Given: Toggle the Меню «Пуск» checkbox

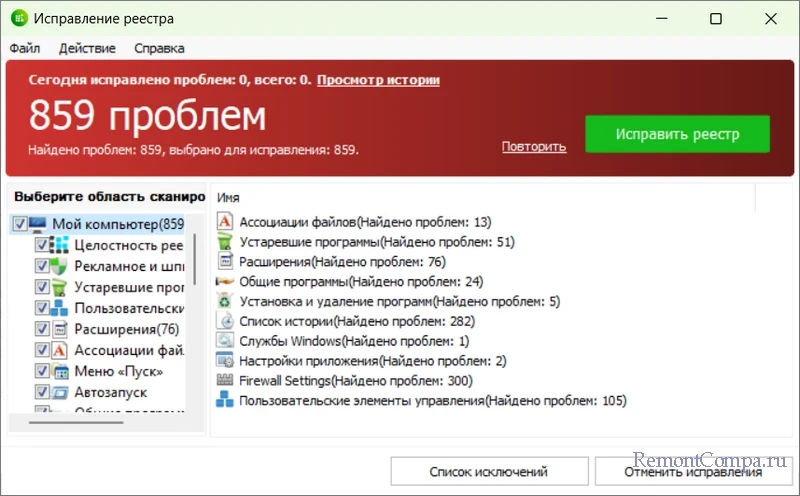Looking at the screenshot, I should point(41,371).
